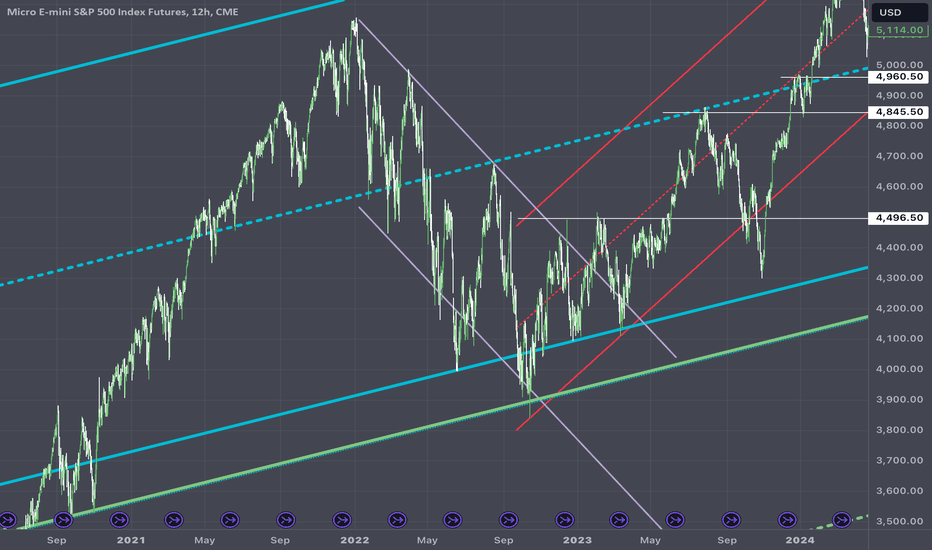Click the rollover icon overlapping the green dashed line
This screenshot has width=932, height=550.
click(841, 520)
